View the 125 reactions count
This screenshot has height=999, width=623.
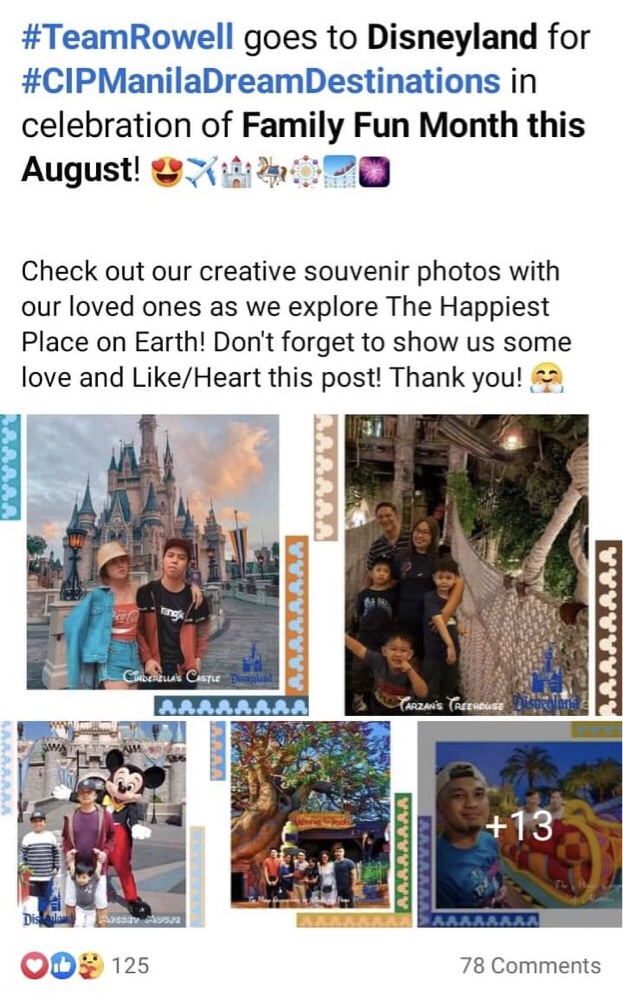coord(131,966)
